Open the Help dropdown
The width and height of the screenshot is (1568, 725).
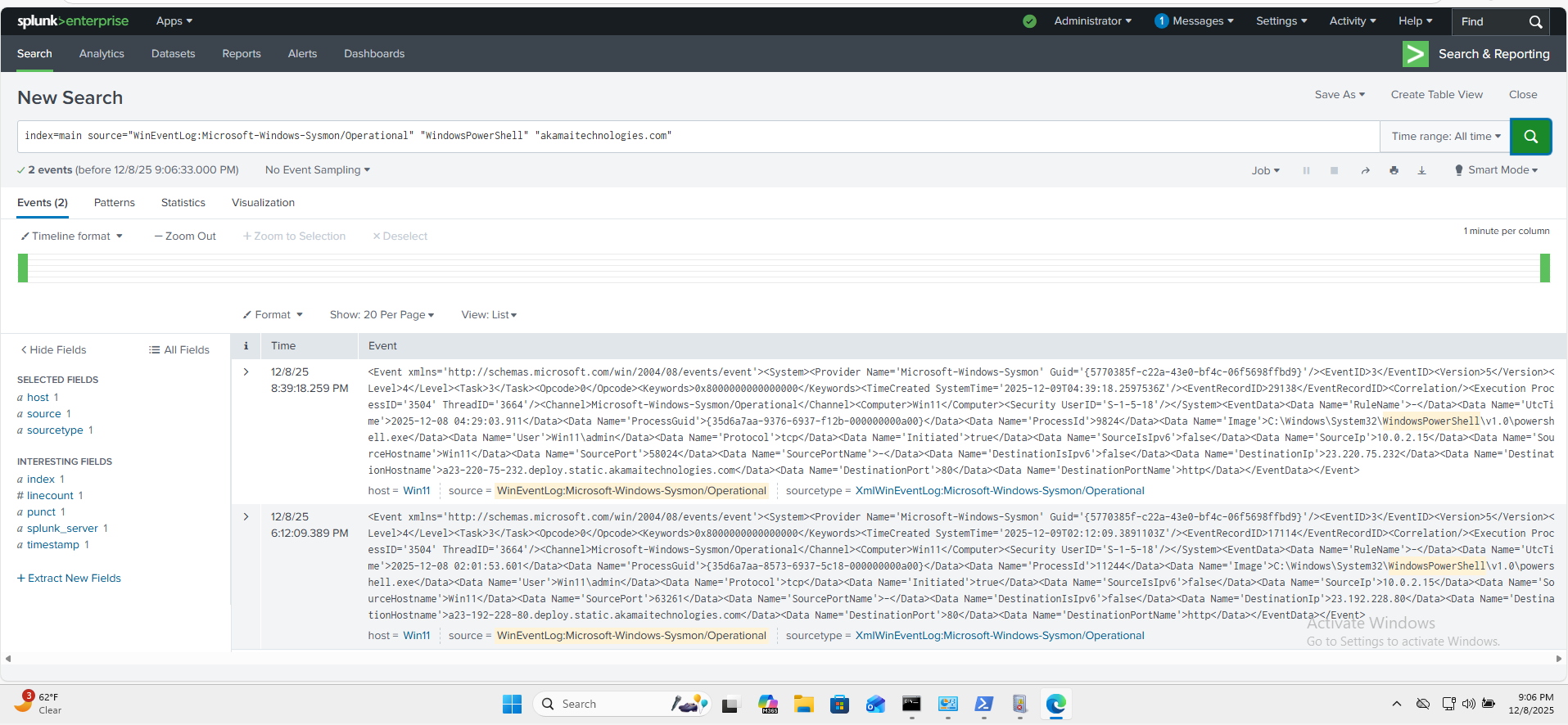tap(1416, 21)
